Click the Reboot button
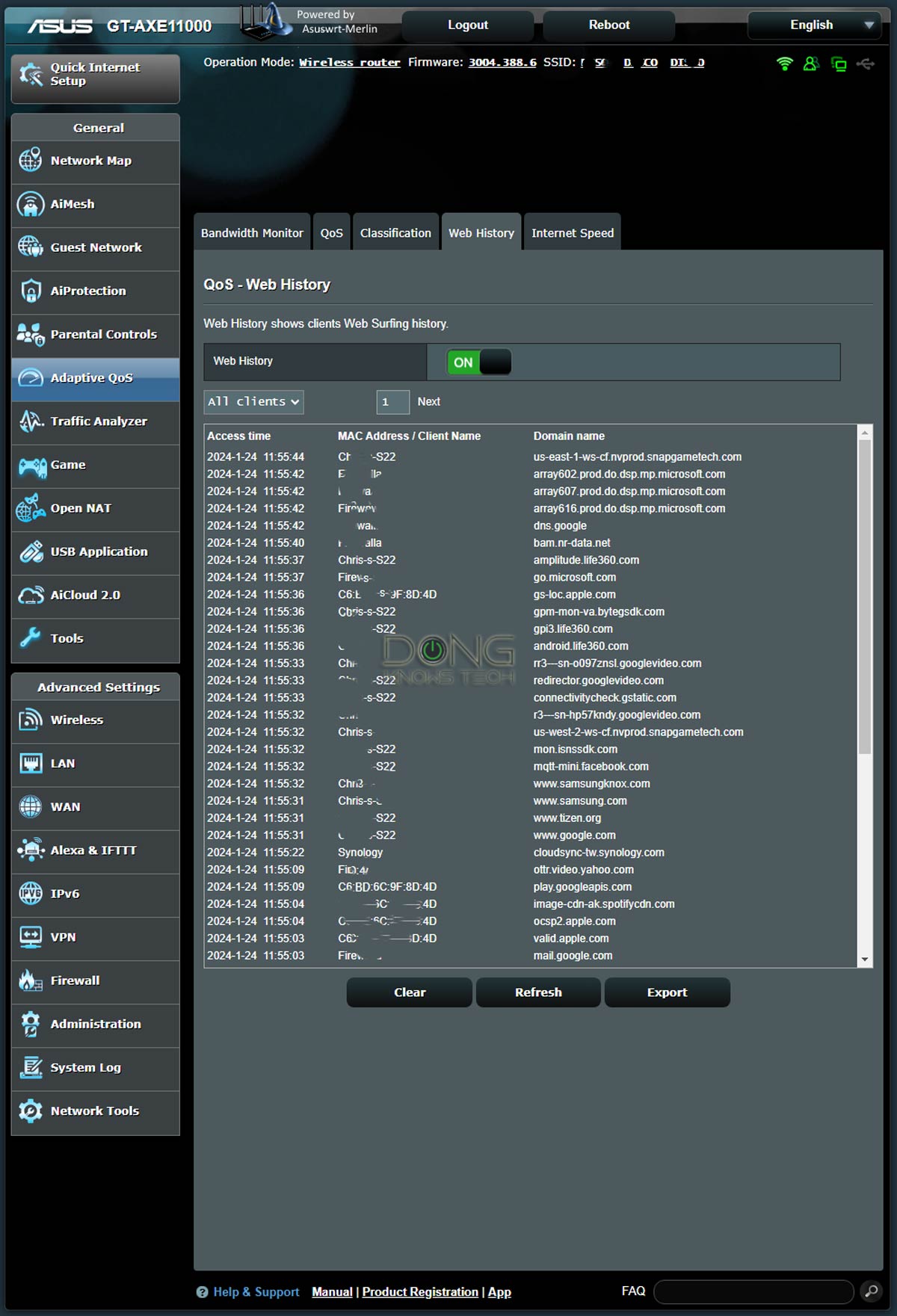Viewport: 897px width, 1316px height. click(609, 25)
